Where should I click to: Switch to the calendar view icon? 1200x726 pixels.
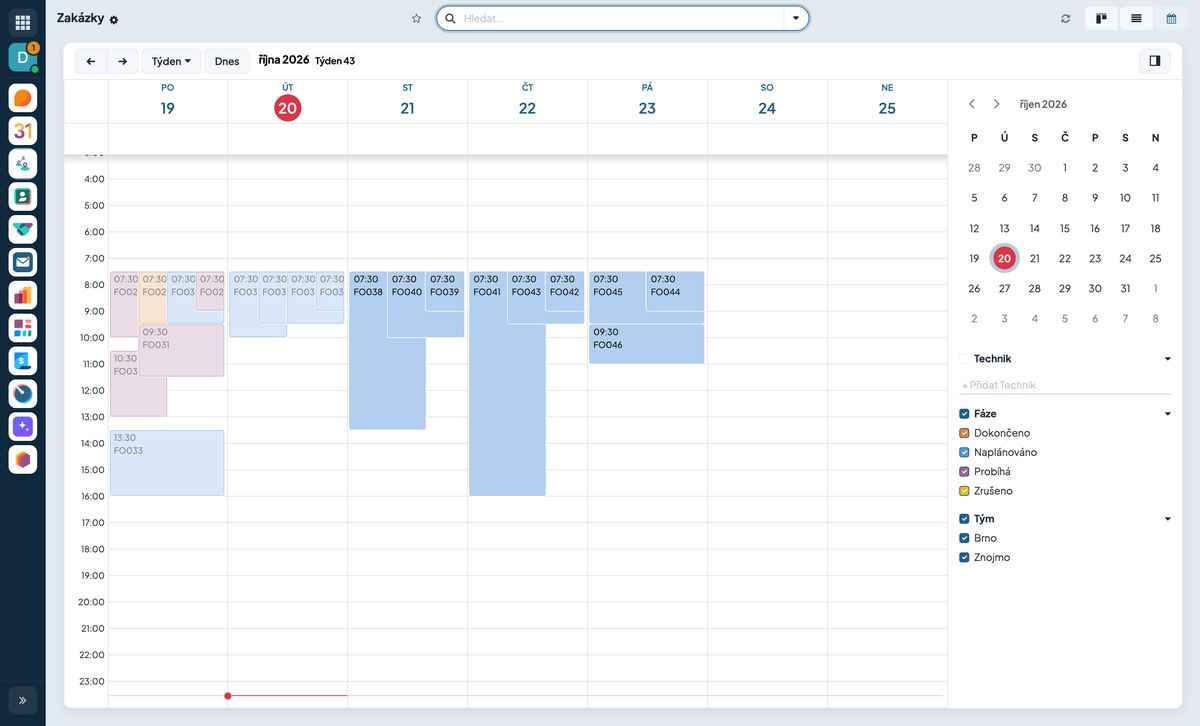(1171, 18)
